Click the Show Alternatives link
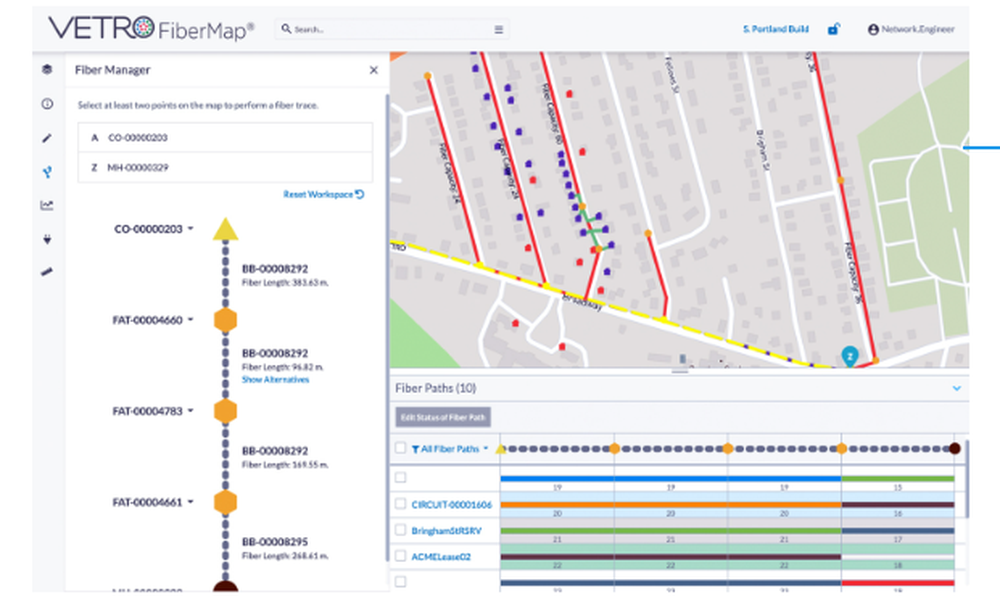 [x=276, y=379]
